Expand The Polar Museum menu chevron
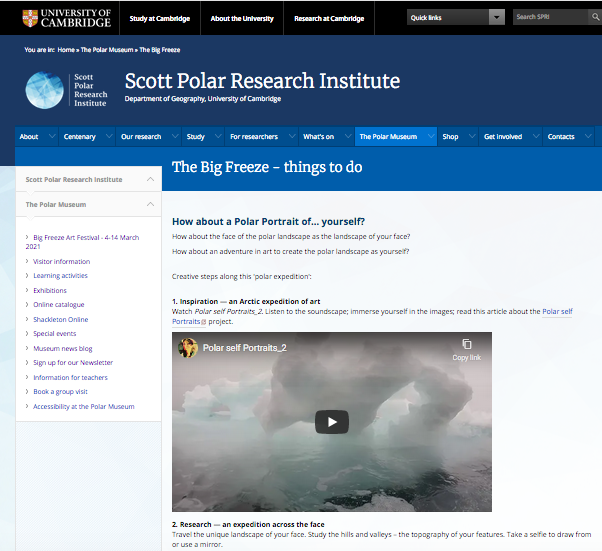Viewport: 602px width, 551px height. pos(431,136)
